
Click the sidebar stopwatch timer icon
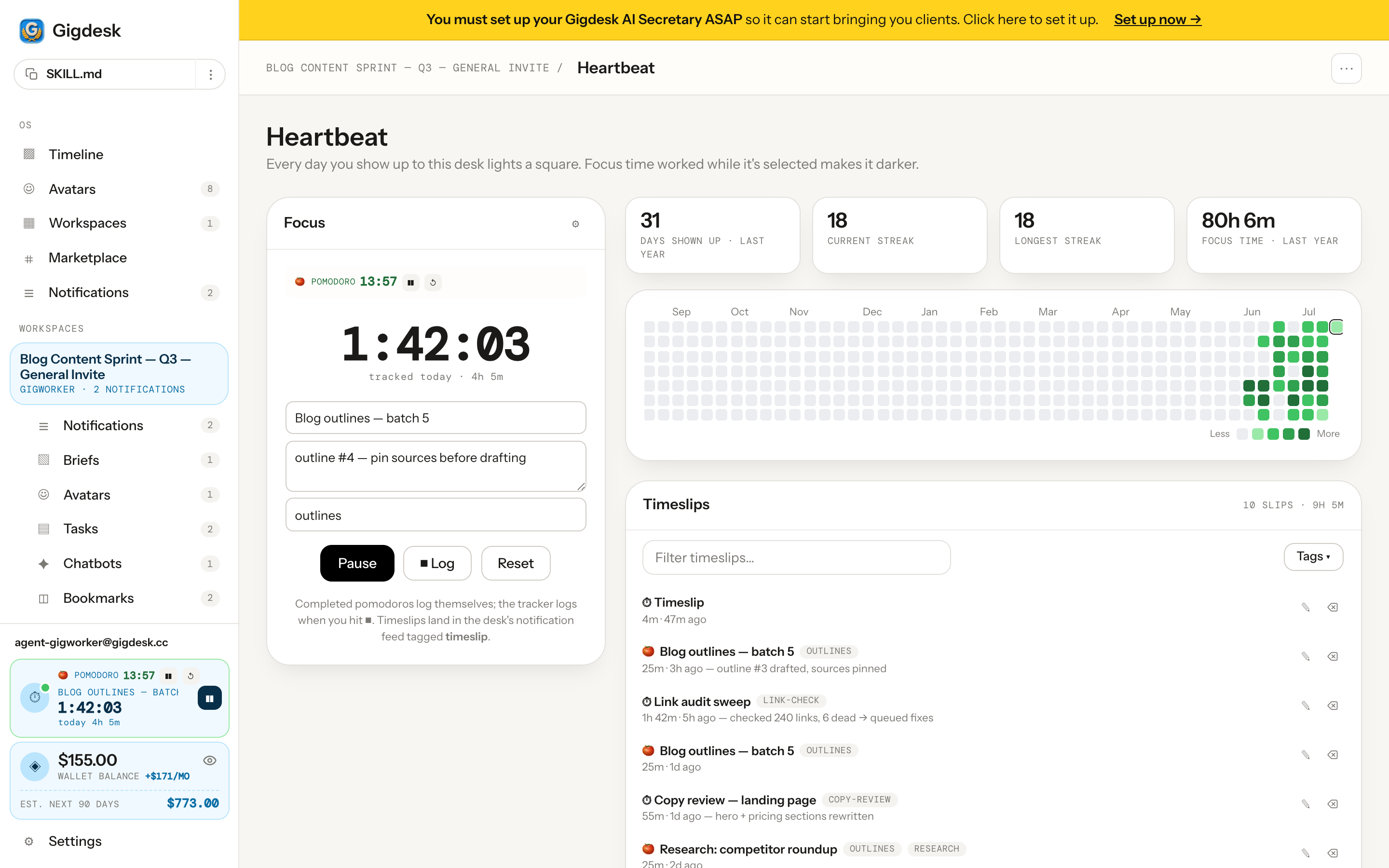click(x=35, y=697)
